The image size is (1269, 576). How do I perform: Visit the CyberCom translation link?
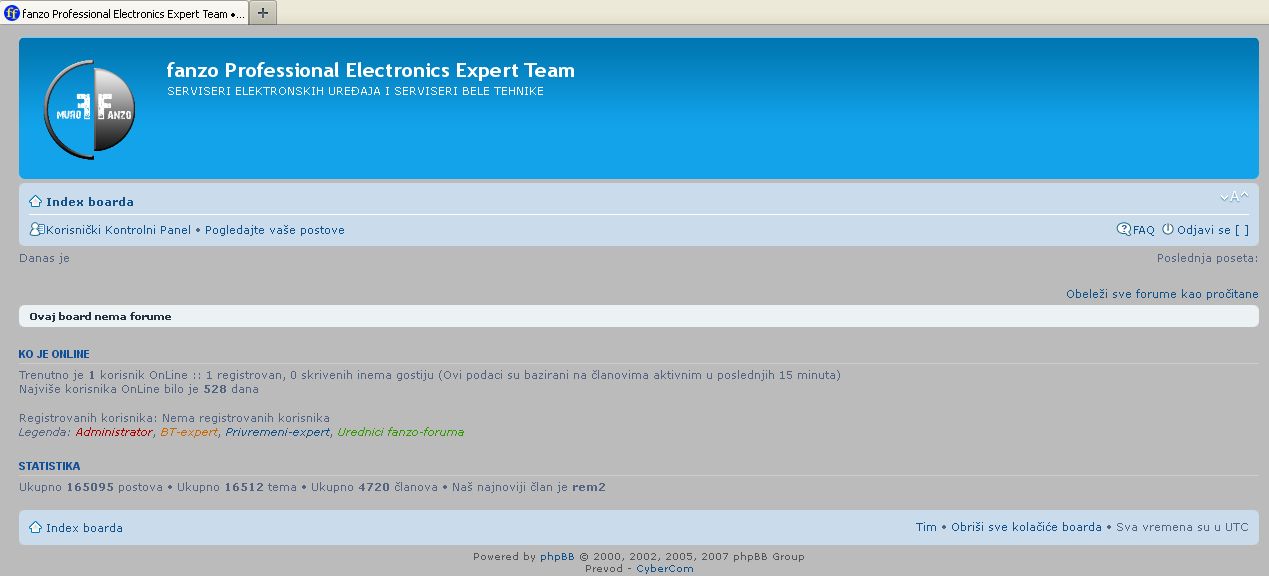tap(665, 569)
